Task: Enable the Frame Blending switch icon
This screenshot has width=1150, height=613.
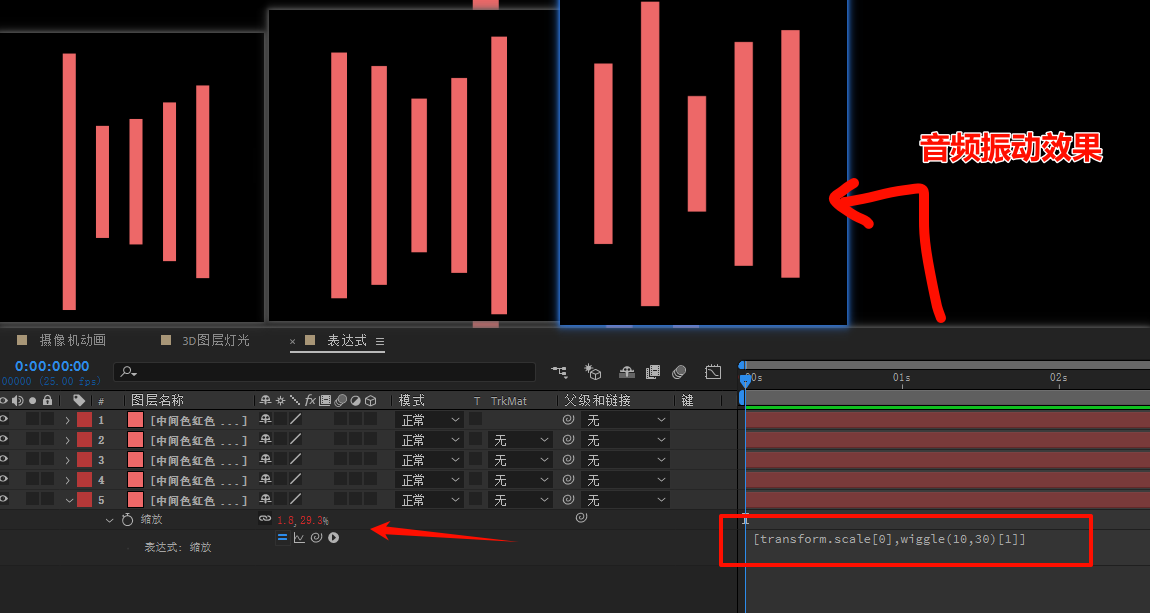Action: 653,372
